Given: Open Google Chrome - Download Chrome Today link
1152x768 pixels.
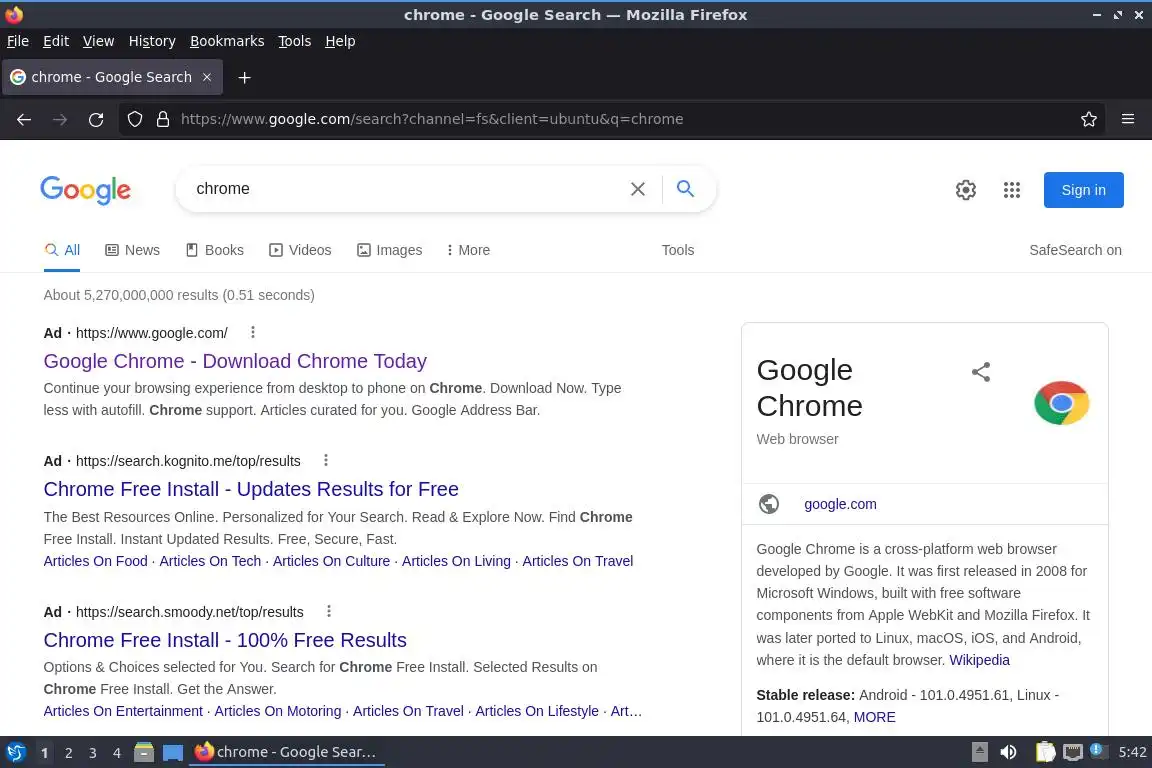Looking at the screenshot, I should point(235,361).
